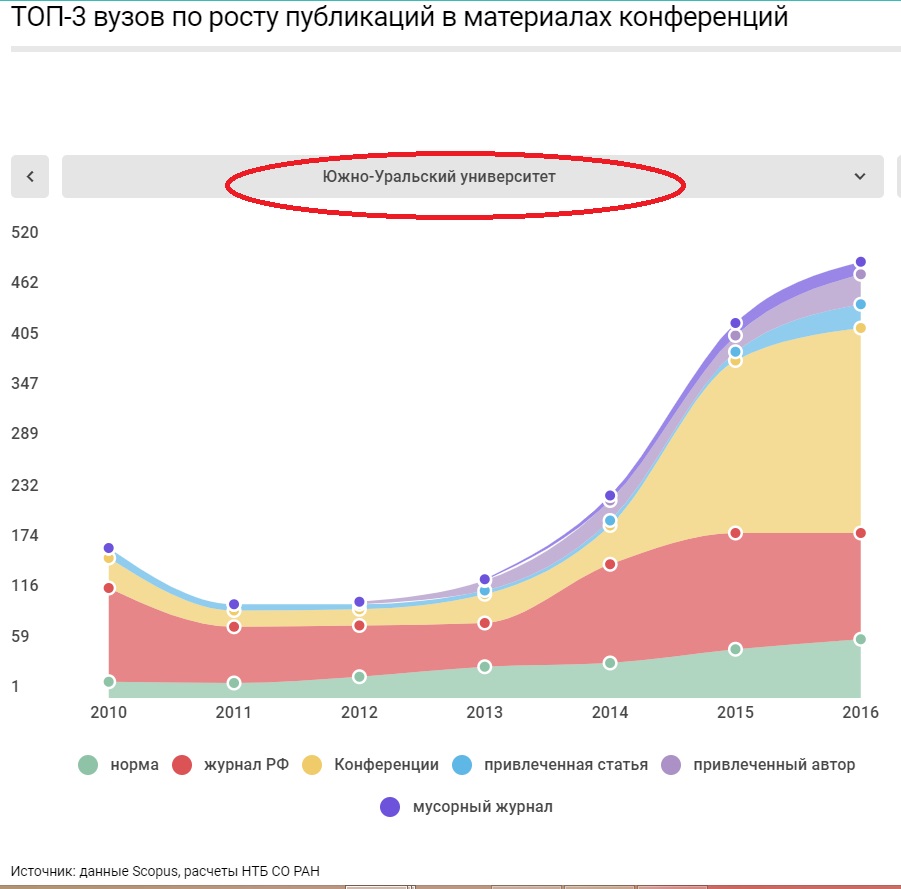
Task: Toggle the журнал РФ legend series
Action: point(246,765)
